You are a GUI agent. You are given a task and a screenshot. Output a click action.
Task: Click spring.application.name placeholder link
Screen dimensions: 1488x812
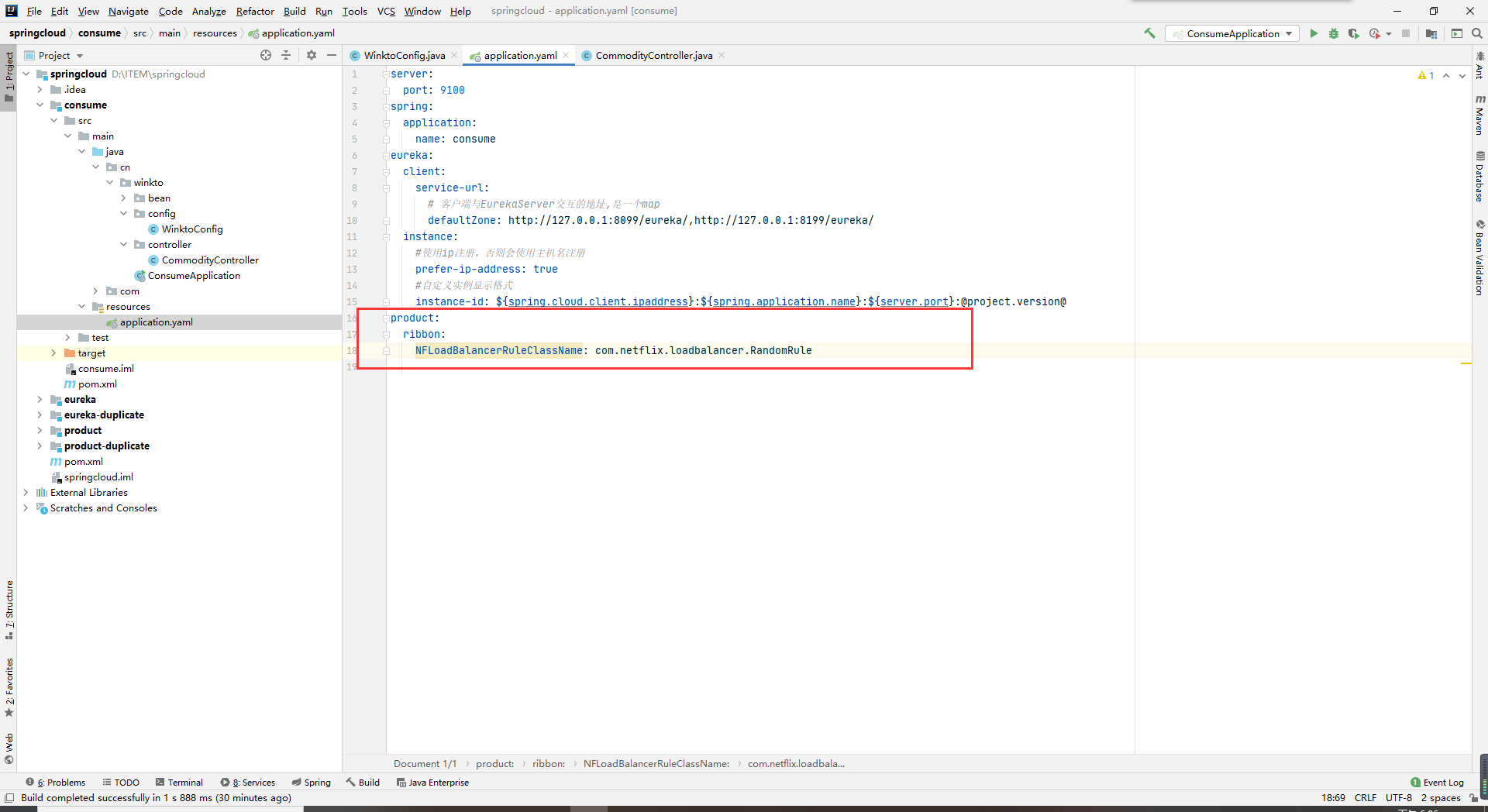784,302
